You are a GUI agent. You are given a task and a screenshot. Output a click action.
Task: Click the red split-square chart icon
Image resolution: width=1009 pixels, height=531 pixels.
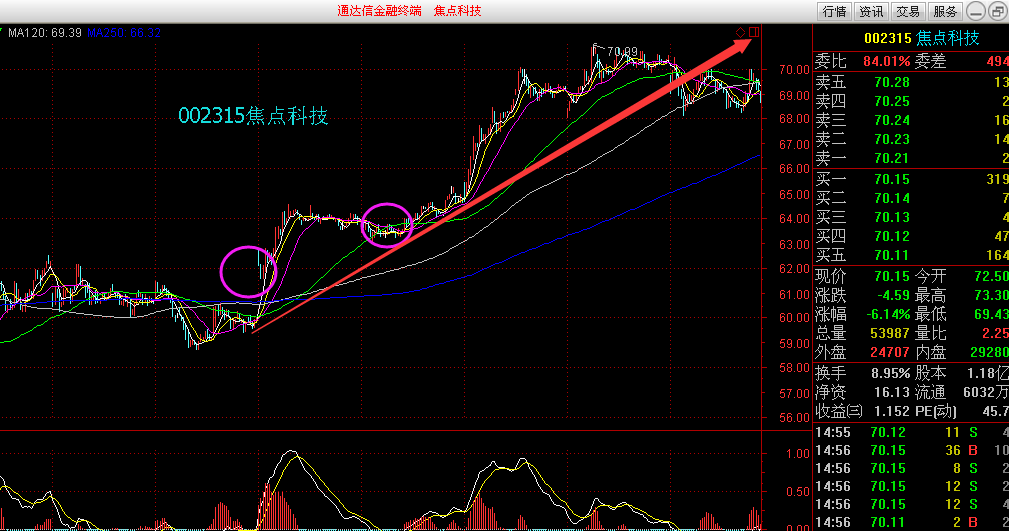(x=754, y=32)
